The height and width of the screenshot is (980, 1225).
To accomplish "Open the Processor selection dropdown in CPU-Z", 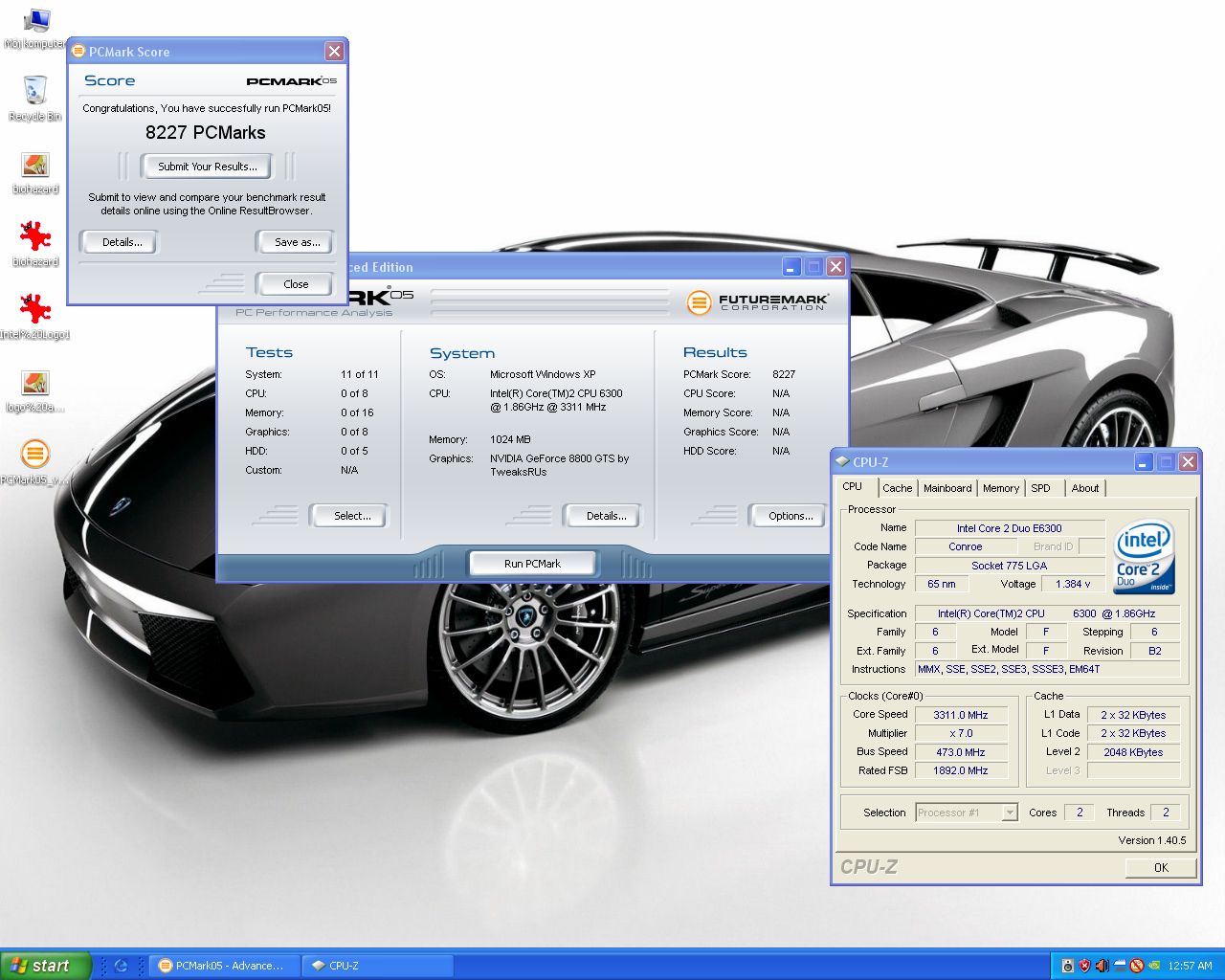I will point(1010,813).
